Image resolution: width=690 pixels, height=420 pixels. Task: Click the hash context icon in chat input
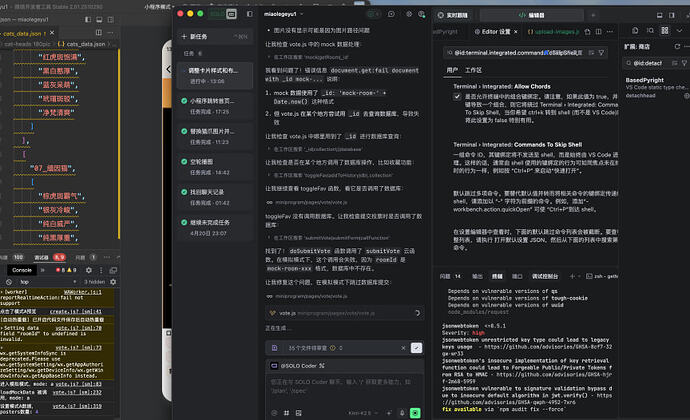click(286, 413)
